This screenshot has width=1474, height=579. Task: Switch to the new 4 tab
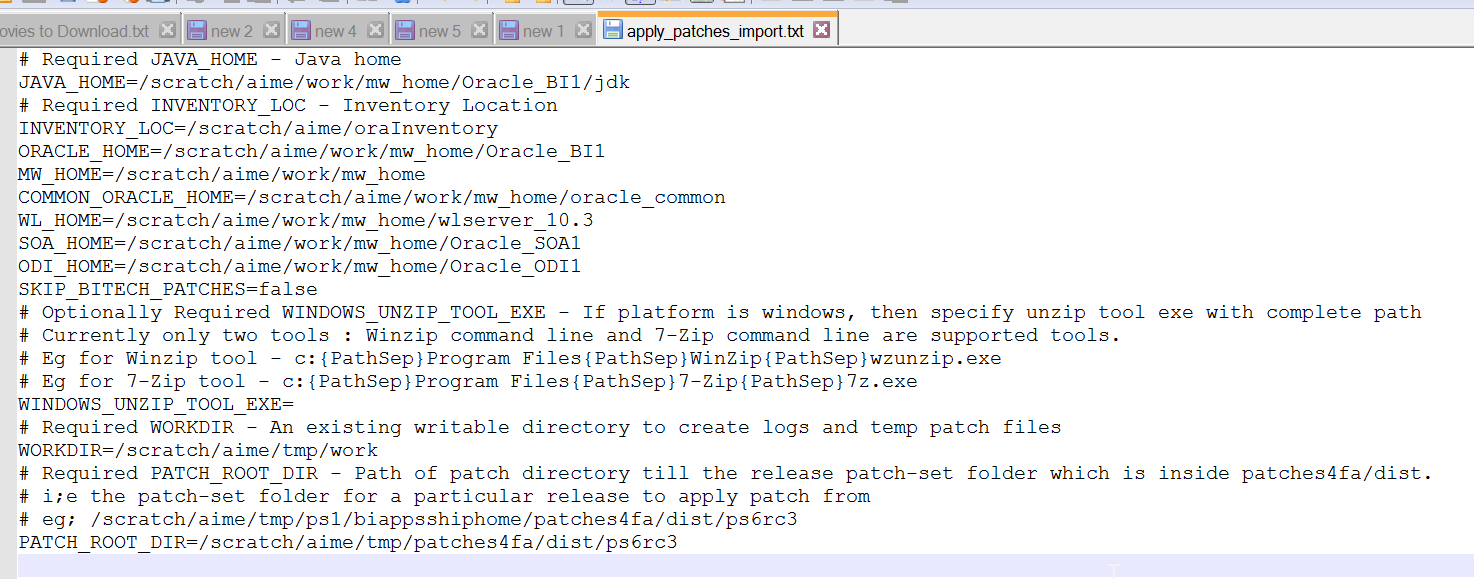[x=336, y=31]
